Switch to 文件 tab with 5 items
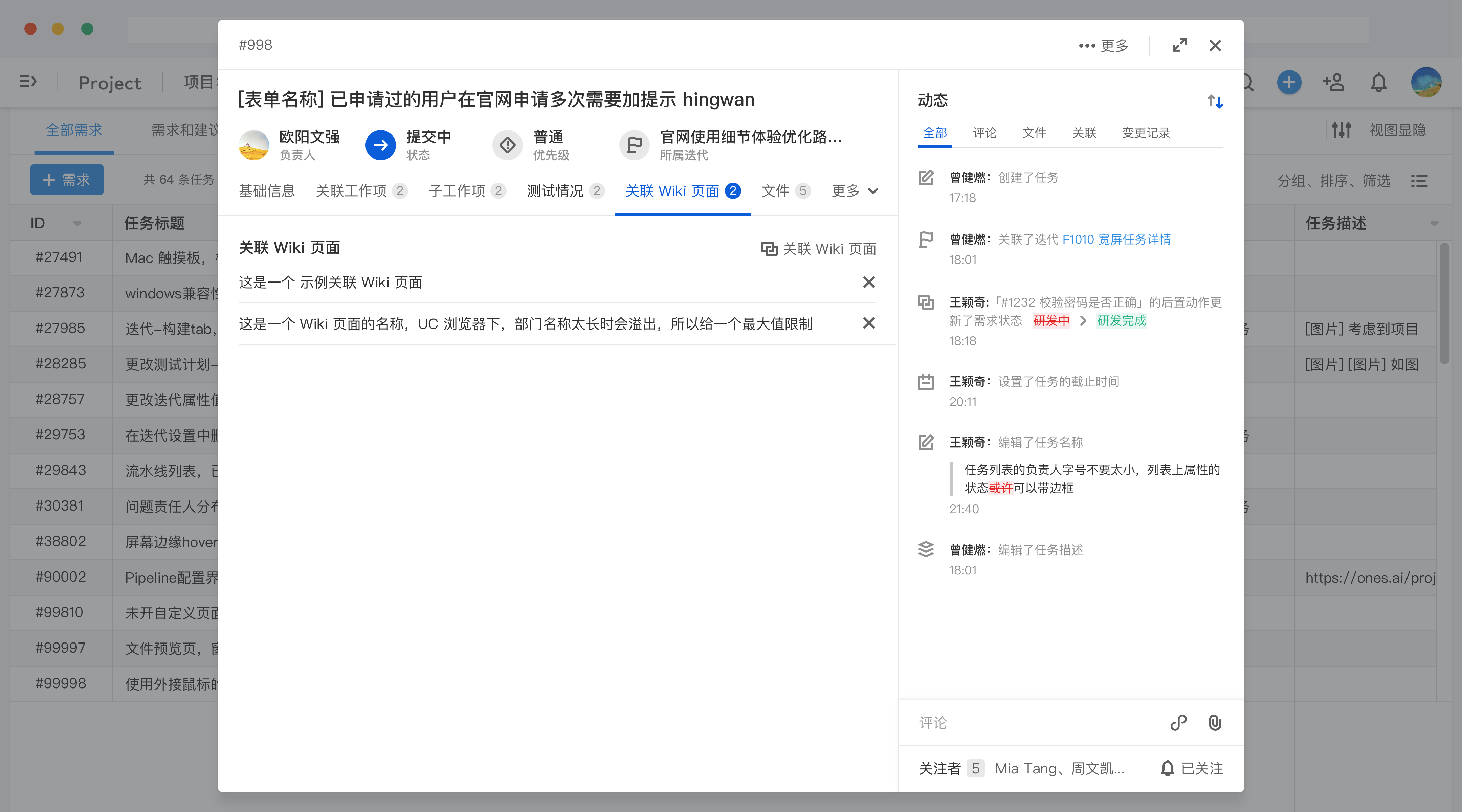 pos(785,191)
